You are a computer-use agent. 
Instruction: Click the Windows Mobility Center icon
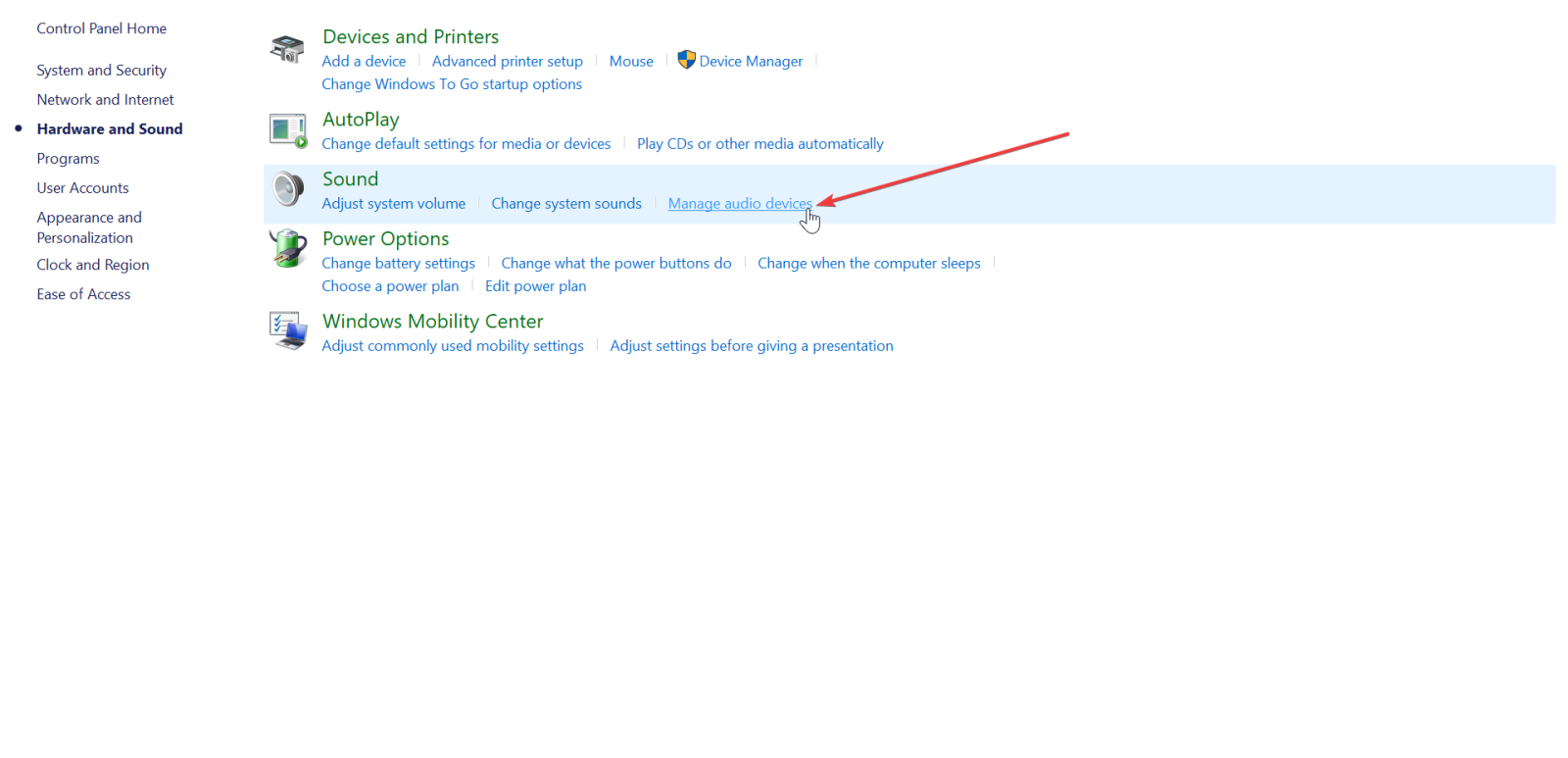(x=288, y=330)
